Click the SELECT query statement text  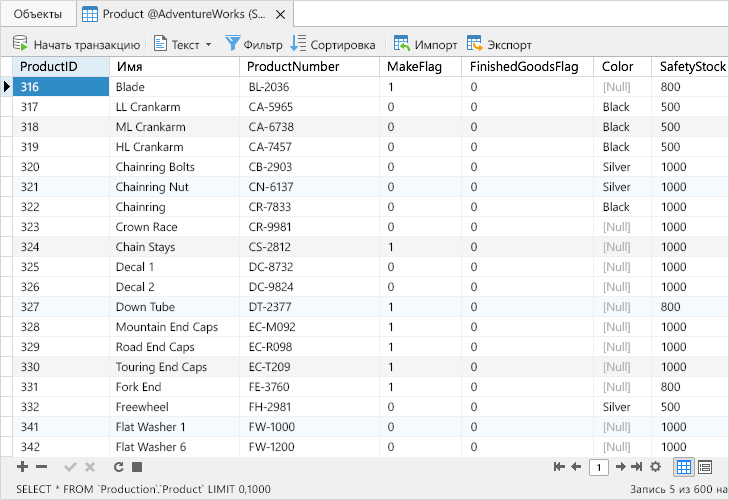[x=143, y=489]
